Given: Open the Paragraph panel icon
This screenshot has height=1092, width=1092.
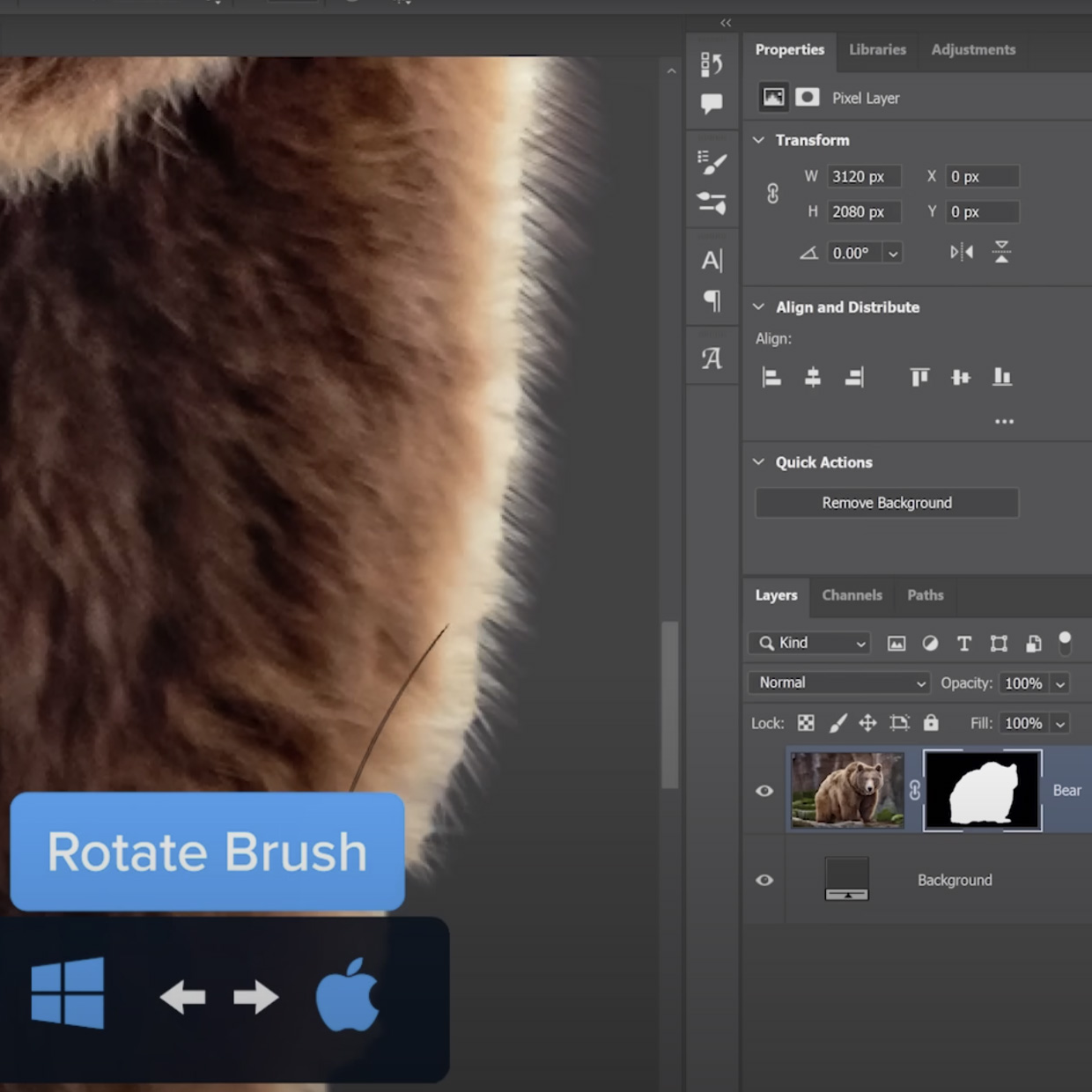Looking at the screenshot, I should click(x=712, y=302).
